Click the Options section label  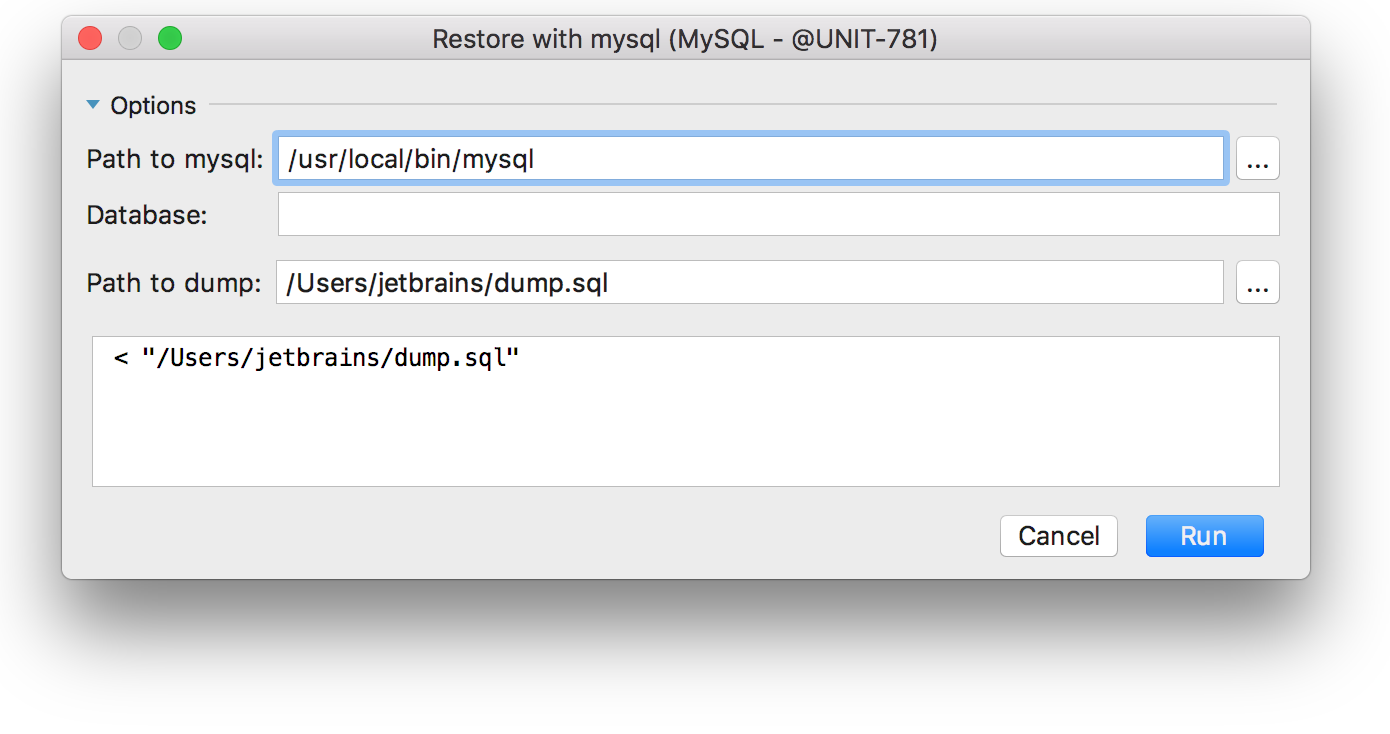pyautogui.click(x=153, y=106)
